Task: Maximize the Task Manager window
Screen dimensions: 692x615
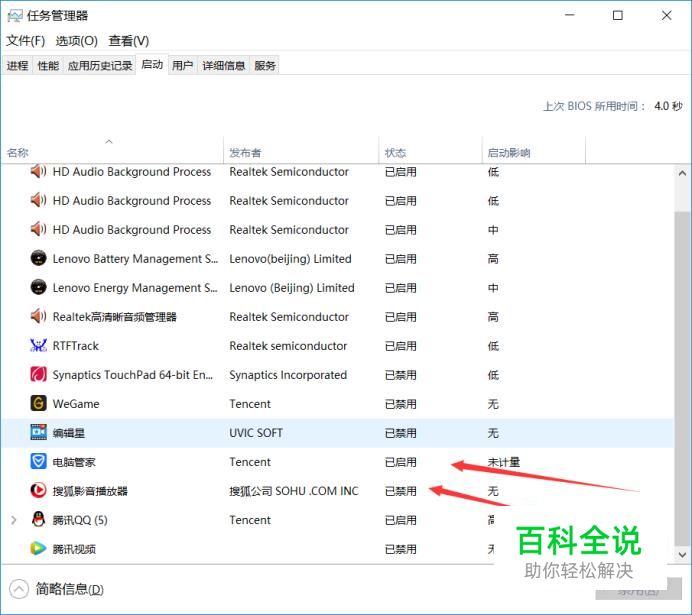Action: pyautogui.click(x=618, y=16)
